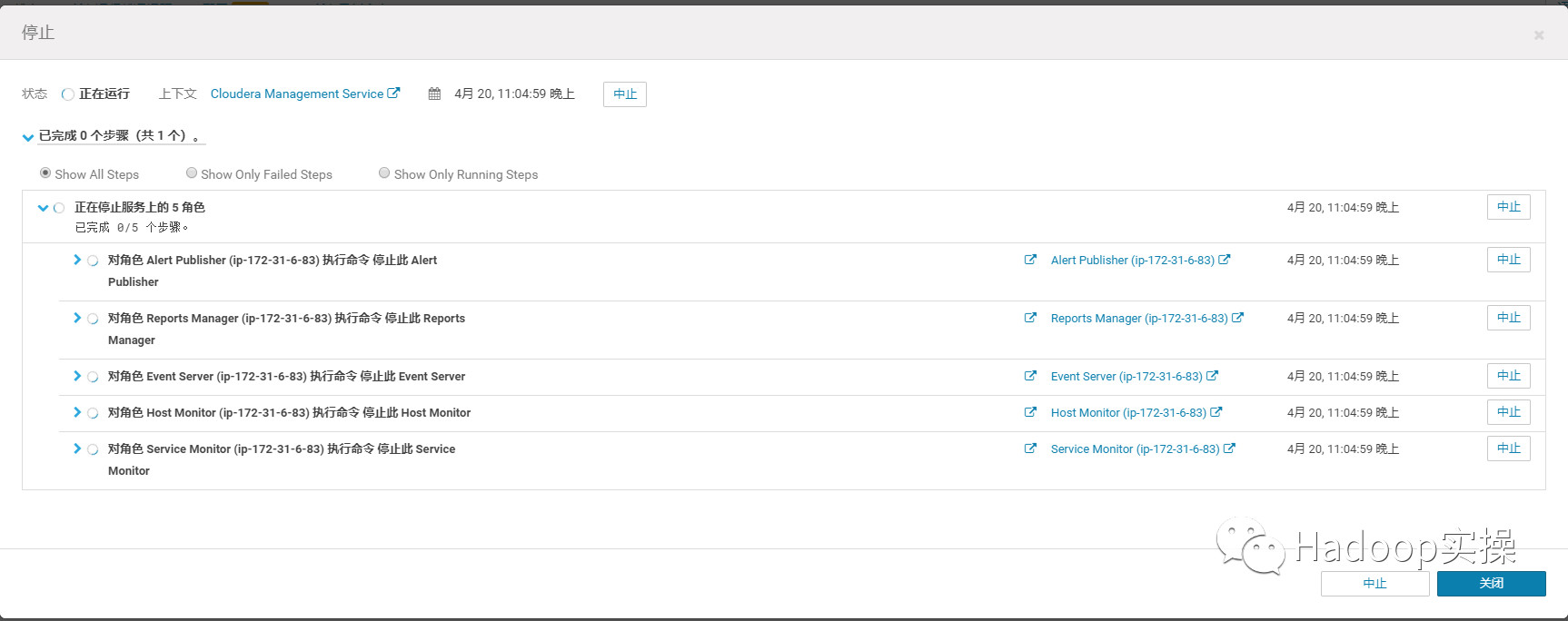Expand the Alert Publisher stop command step

pos(77,260)
